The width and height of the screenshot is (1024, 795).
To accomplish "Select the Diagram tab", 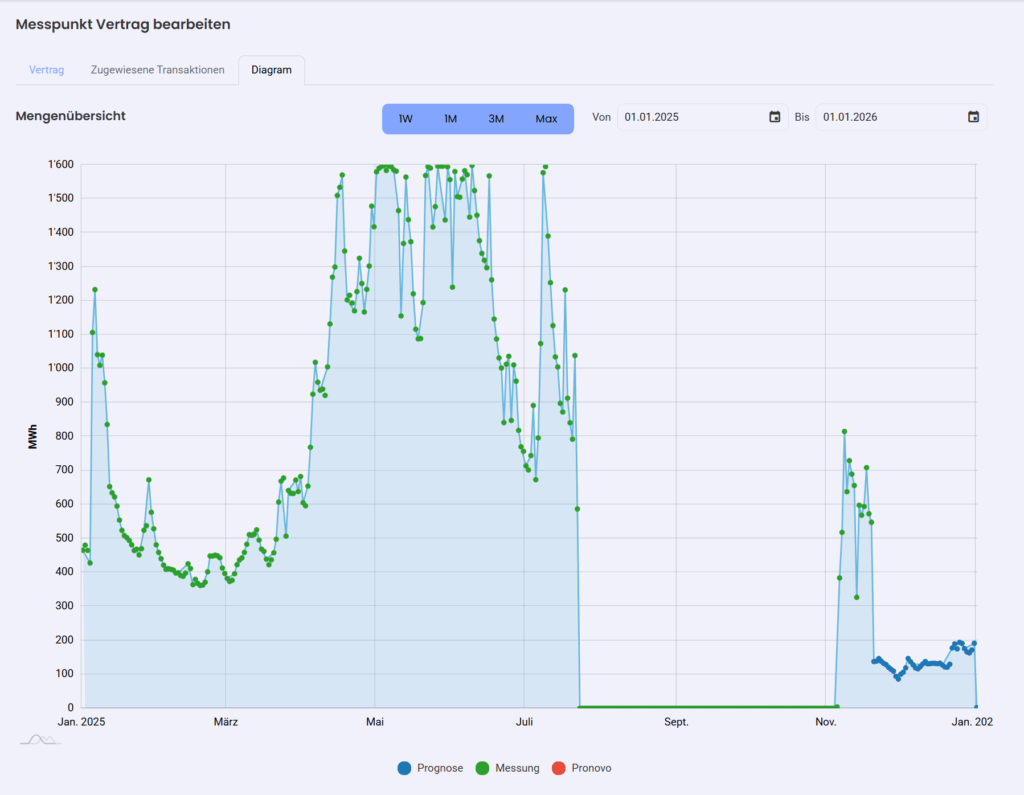I will coord(272,70).
